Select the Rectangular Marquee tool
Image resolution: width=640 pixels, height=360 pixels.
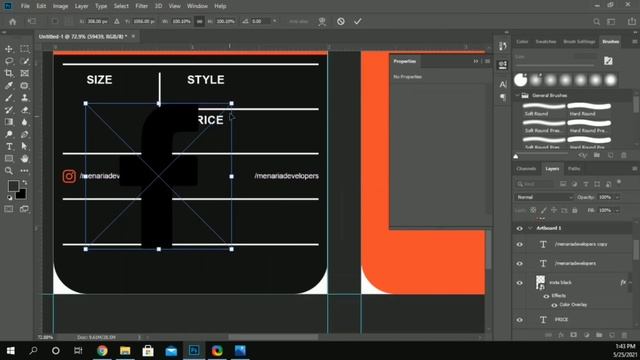[24, 49]
